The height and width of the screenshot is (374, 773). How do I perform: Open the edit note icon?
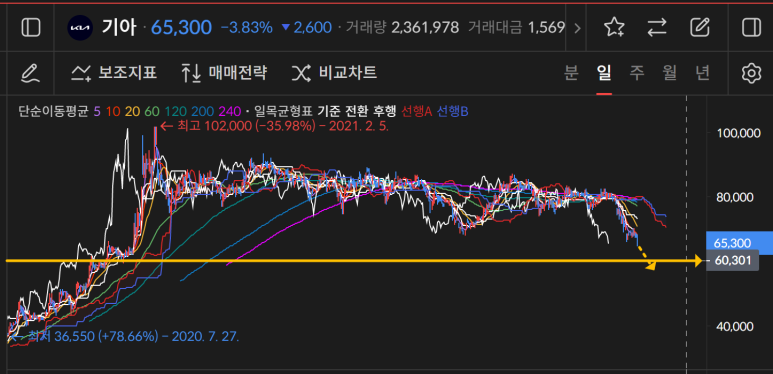700,28
